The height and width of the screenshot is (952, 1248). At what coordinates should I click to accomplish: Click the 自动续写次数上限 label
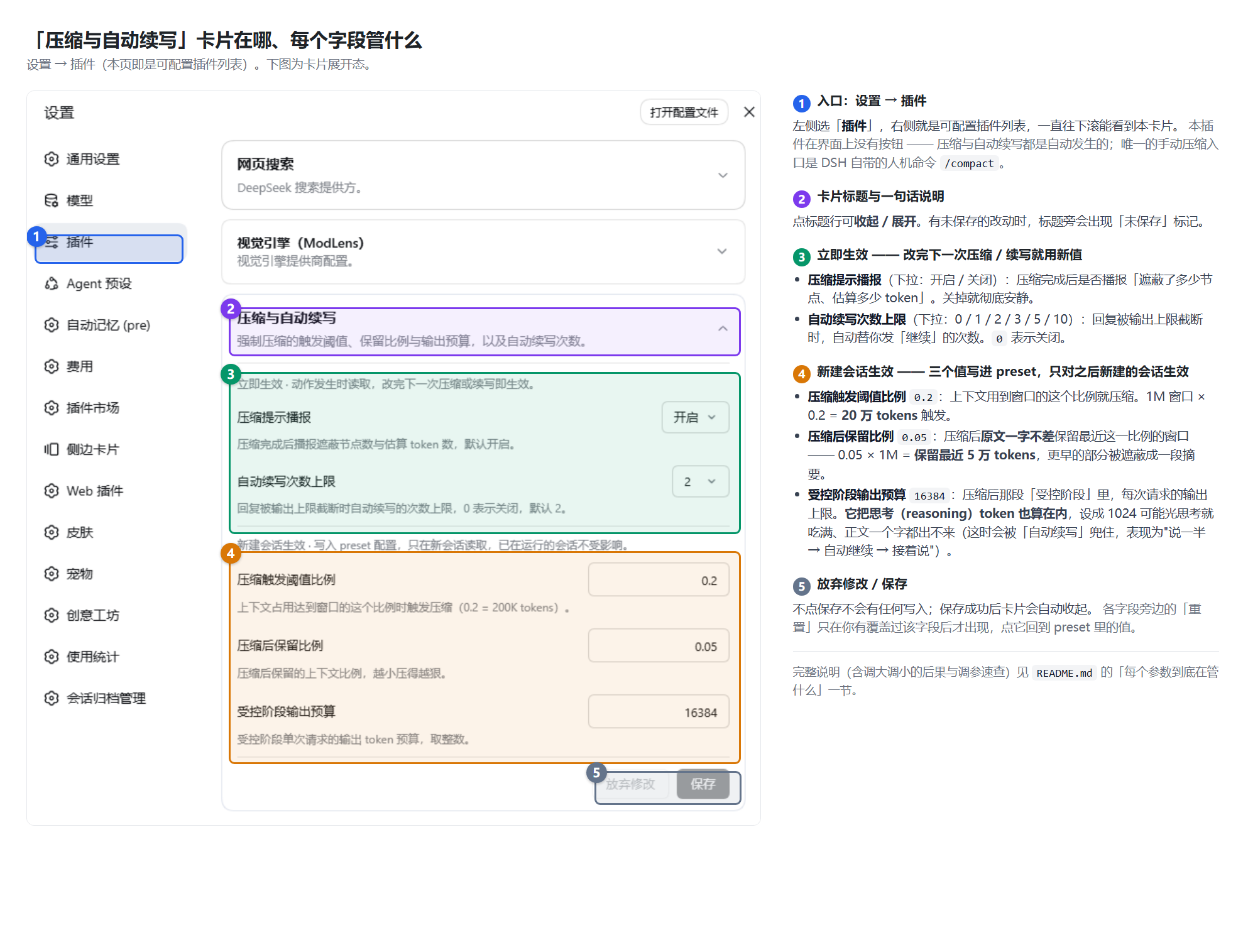pos(286,481)
